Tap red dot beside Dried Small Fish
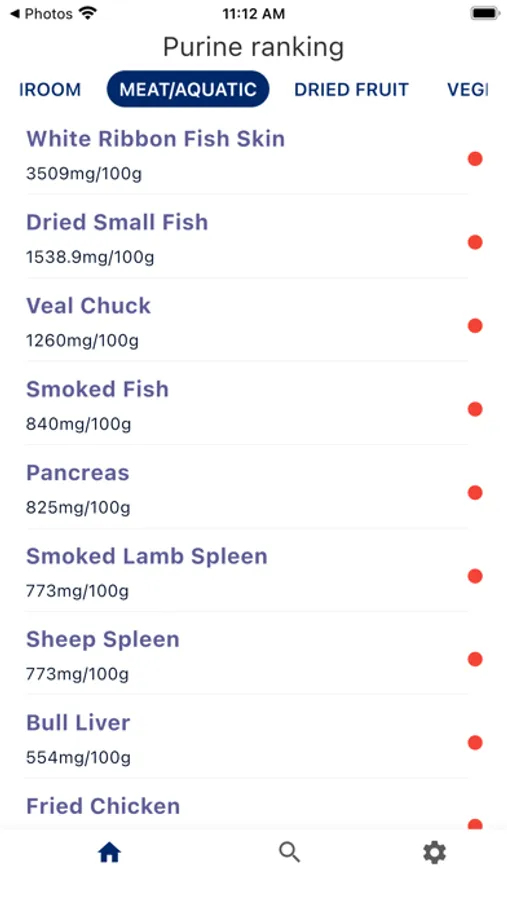 (475, 242)
